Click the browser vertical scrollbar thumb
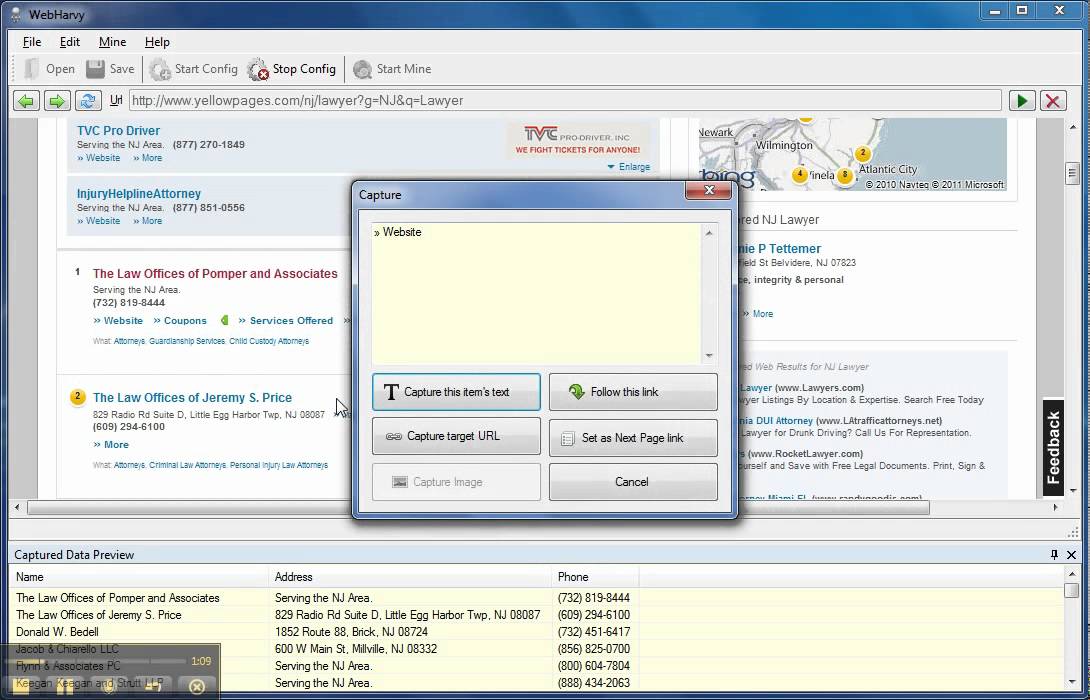Screen dimensions: 1090x700 pos(1072,173)
